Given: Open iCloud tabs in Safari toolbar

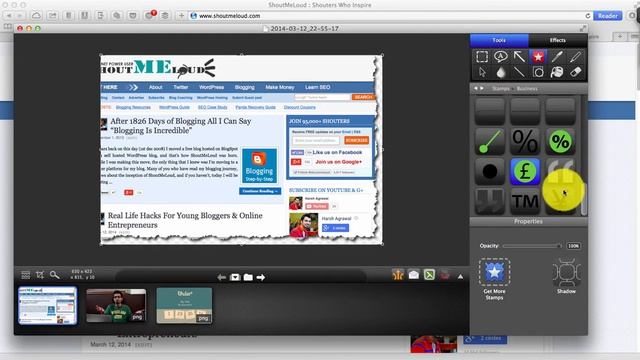Looking at the screenshot, I should click(x=36, y=16).
